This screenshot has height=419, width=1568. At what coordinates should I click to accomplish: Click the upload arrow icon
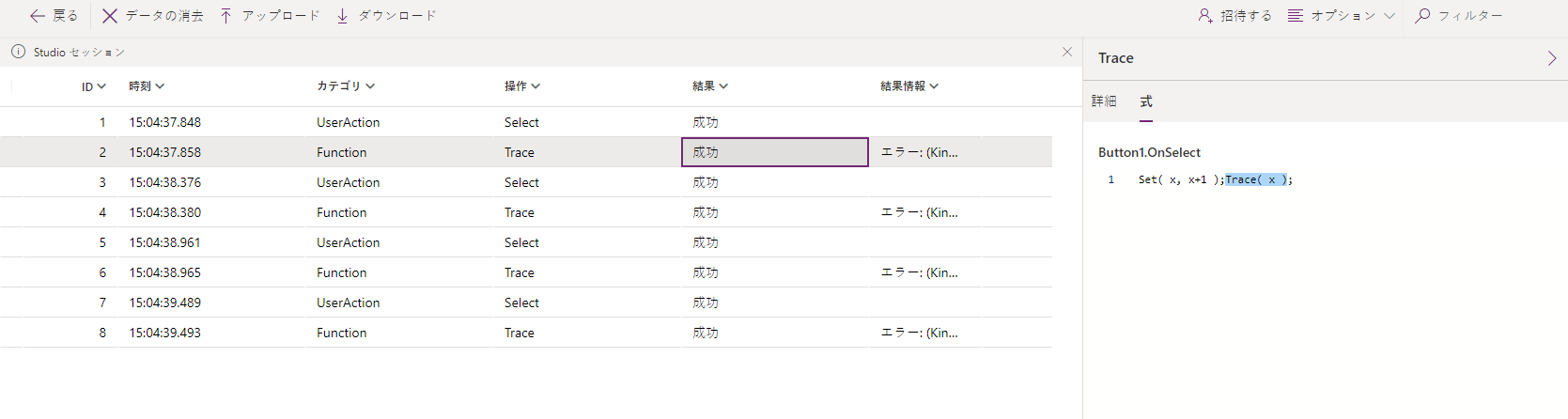[x=226, y=16]
